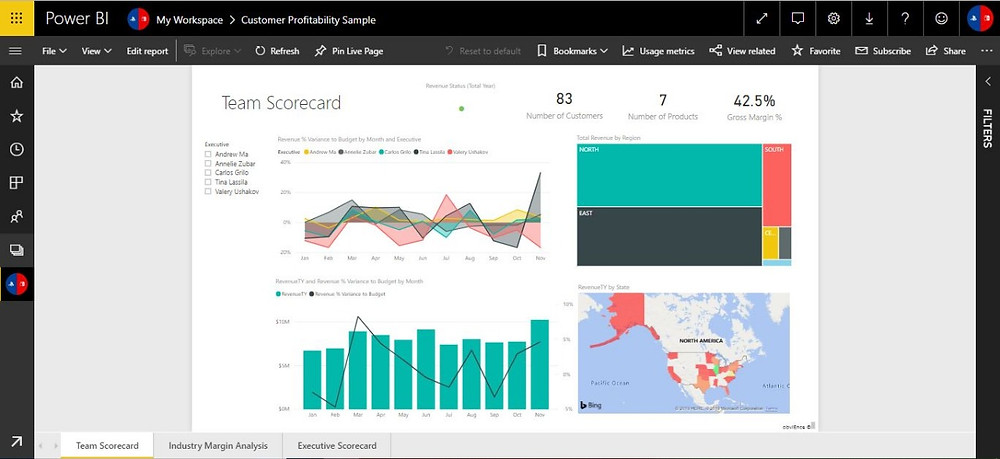
Task: Click RevenueTY teal legend marker
Action: click(x=278, y=294)
